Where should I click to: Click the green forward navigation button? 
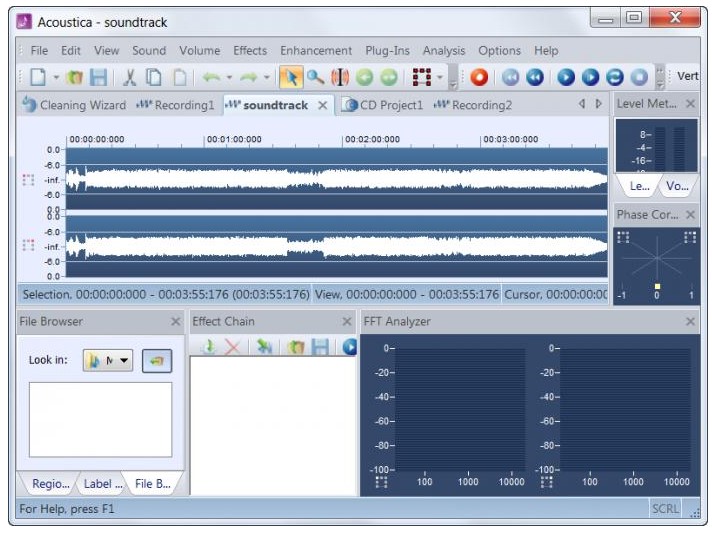389,77
